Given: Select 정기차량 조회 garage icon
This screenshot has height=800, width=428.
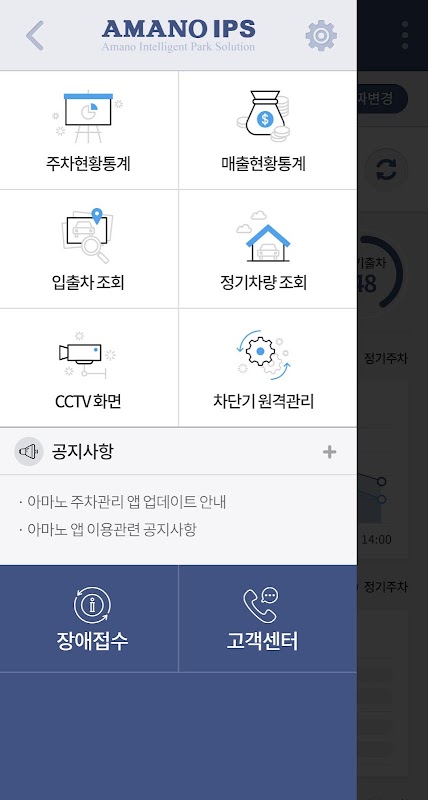Looking at the screenshot, I should click(263, 236).
